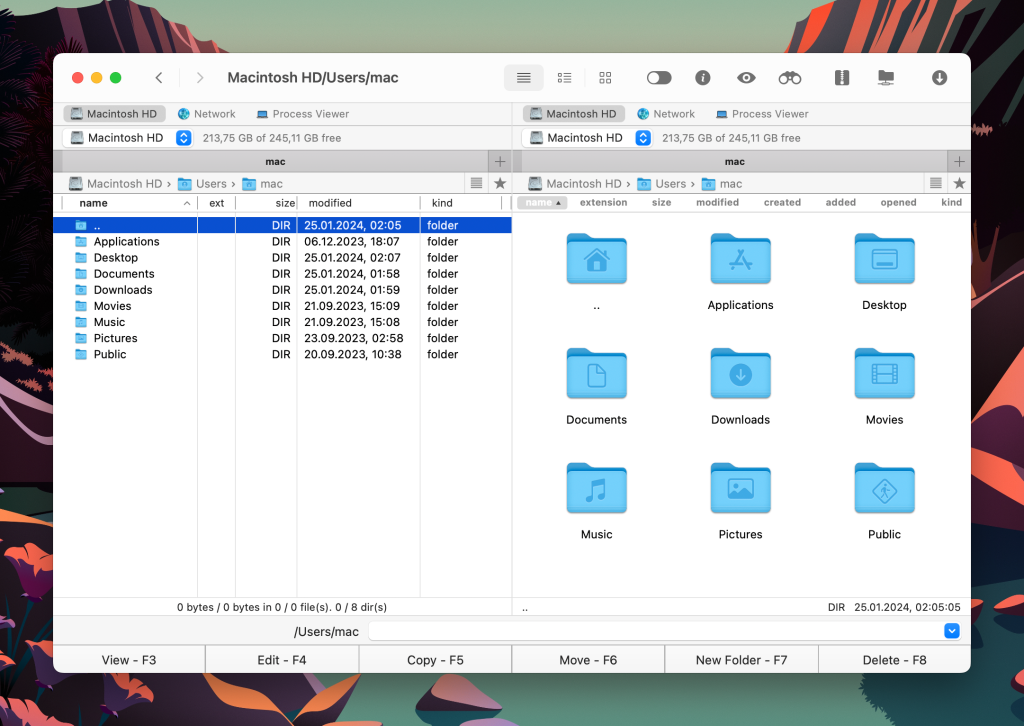Select full details list view mode
This screenshot has height=726, width=1024.
pyautogui.click(x=523, y=78)
